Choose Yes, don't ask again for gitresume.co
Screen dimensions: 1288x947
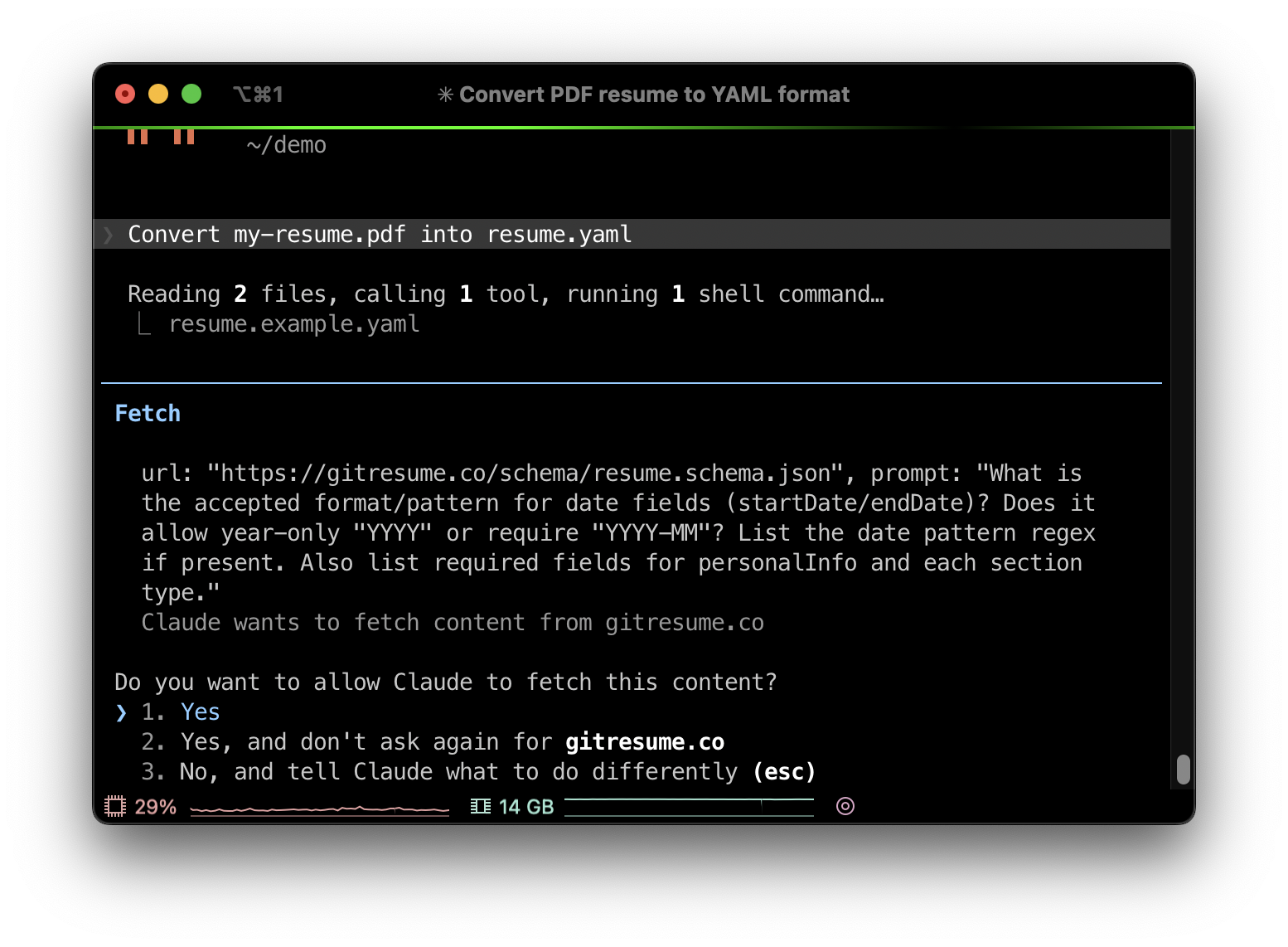click(433, 742)
